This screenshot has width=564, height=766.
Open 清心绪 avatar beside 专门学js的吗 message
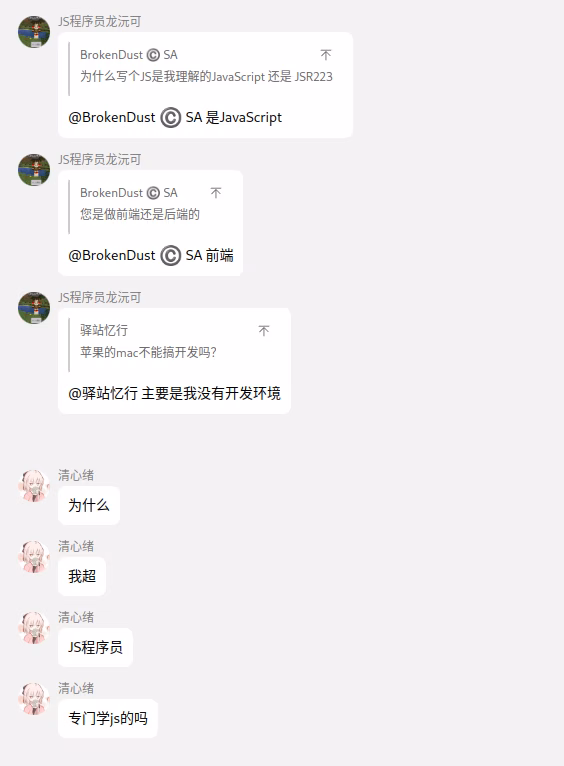pyautogui.click(x=34, y=699)
